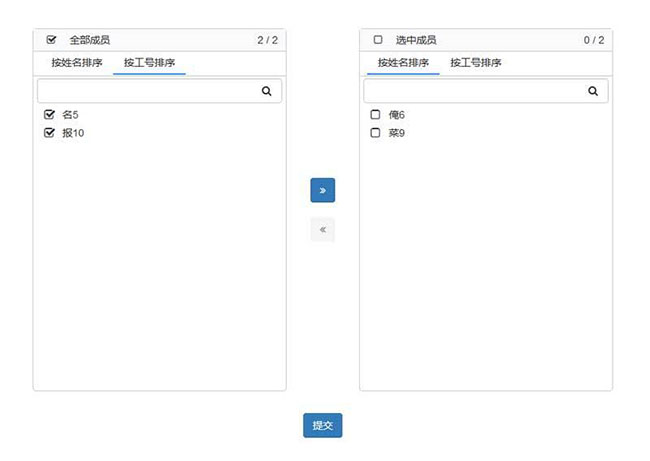This screenshot has height=461, width=650.
Task: Check the 菜9 member checkbox
Action: (375, 132)
